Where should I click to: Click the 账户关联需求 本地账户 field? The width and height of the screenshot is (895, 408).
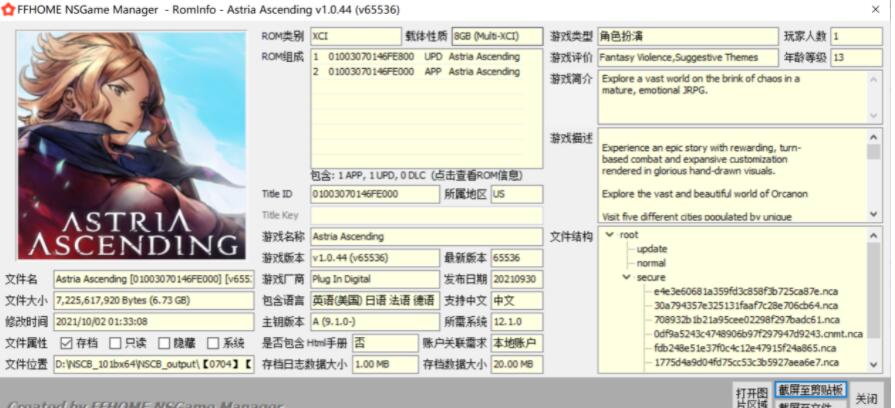click(517, 343)
